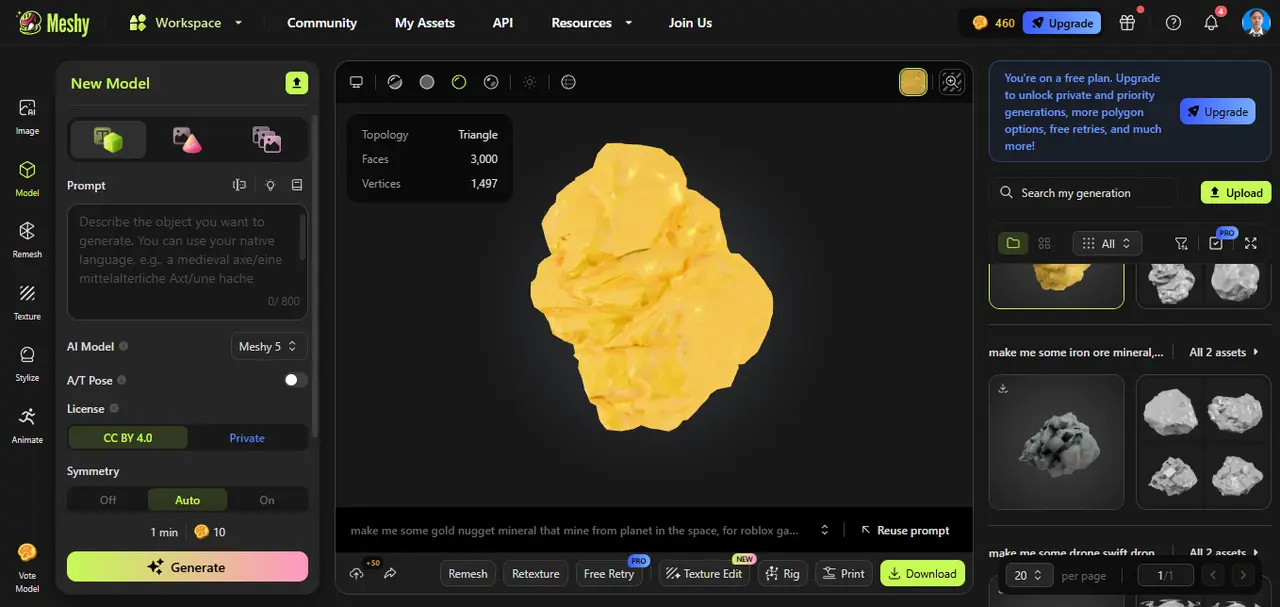Open the per page 20 dropdown
The image size is (1280, 607).
1028,575
